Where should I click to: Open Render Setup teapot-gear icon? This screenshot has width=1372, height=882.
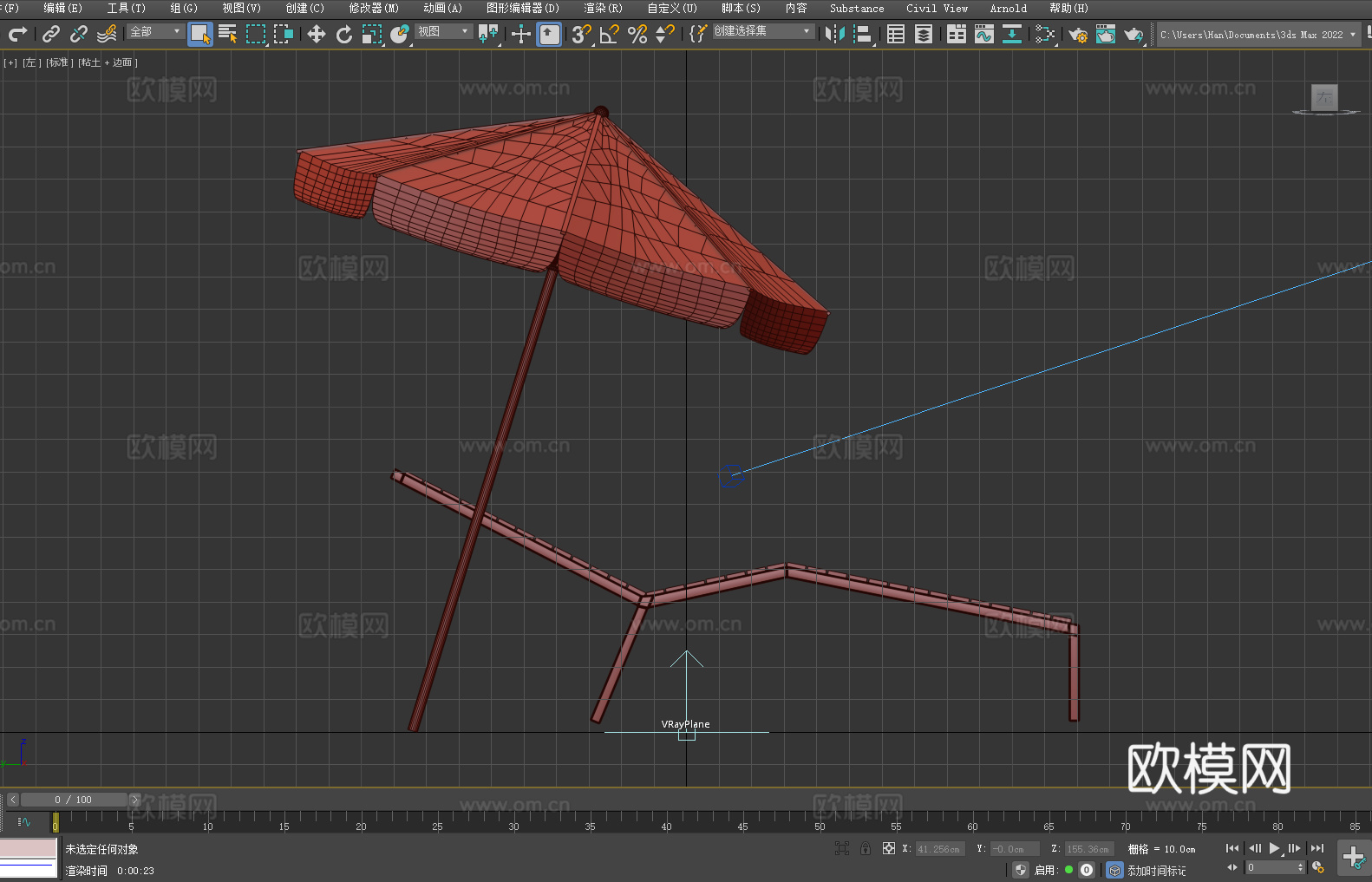1078,34
